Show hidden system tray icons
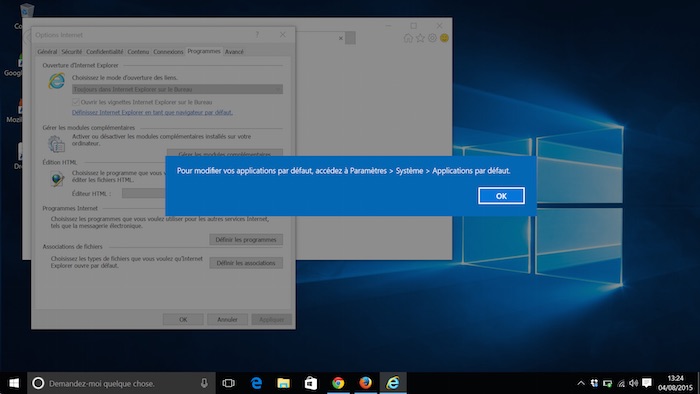 point(581,383)
